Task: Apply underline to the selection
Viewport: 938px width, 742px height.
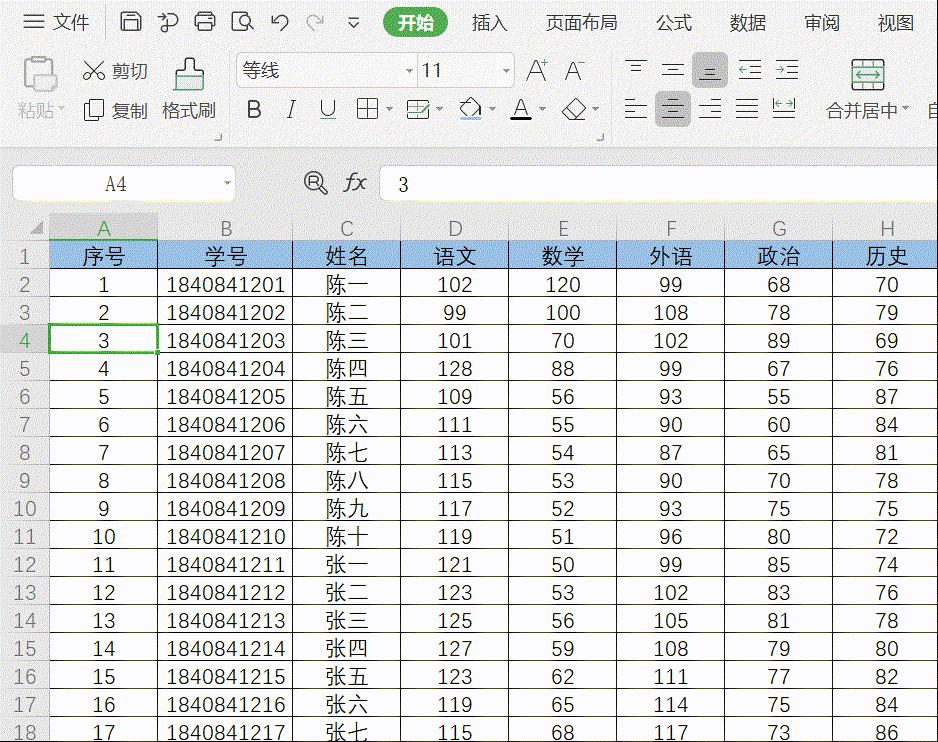Action: [327, 109]
